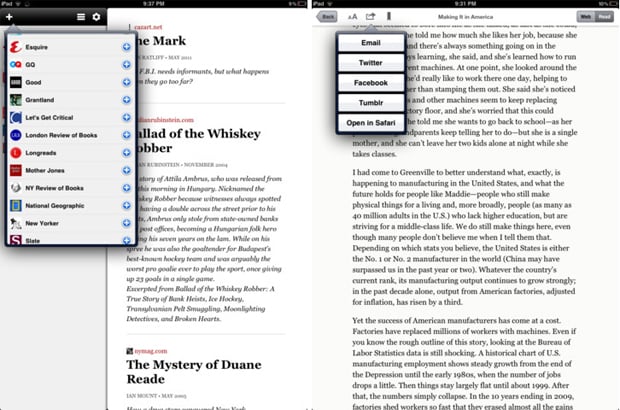Click the Mother Jones logo icon
The height and width of the screenshot is (410, 620).
click(x=15, y=170)
